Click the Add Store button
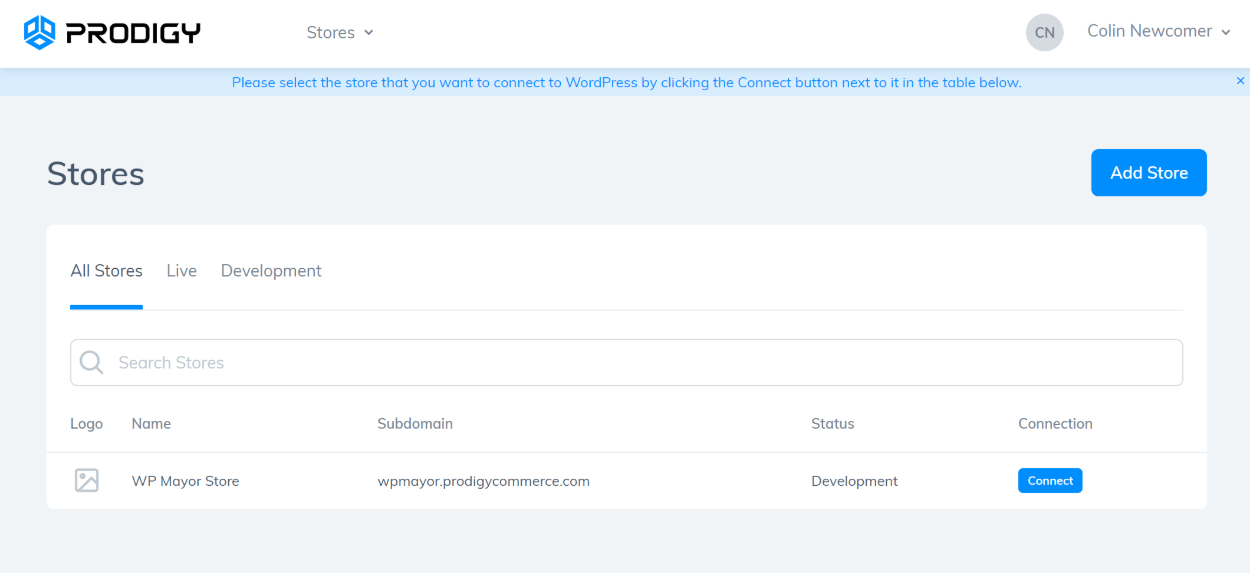This screenshot has height=573, width=1250. point(1149,173)
